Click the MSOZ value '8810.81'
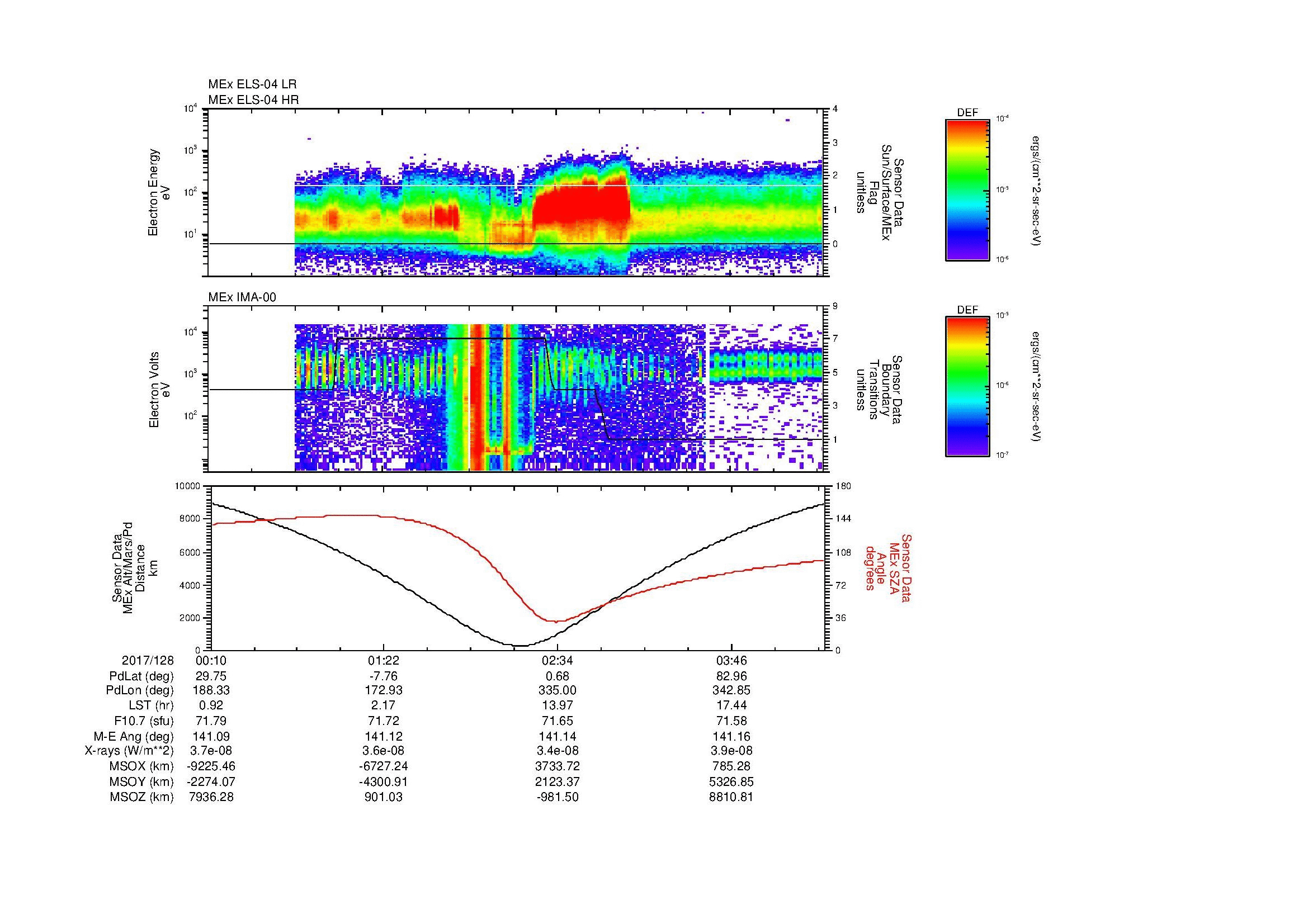The image size is (1308, 924). [x=731, y=797]
